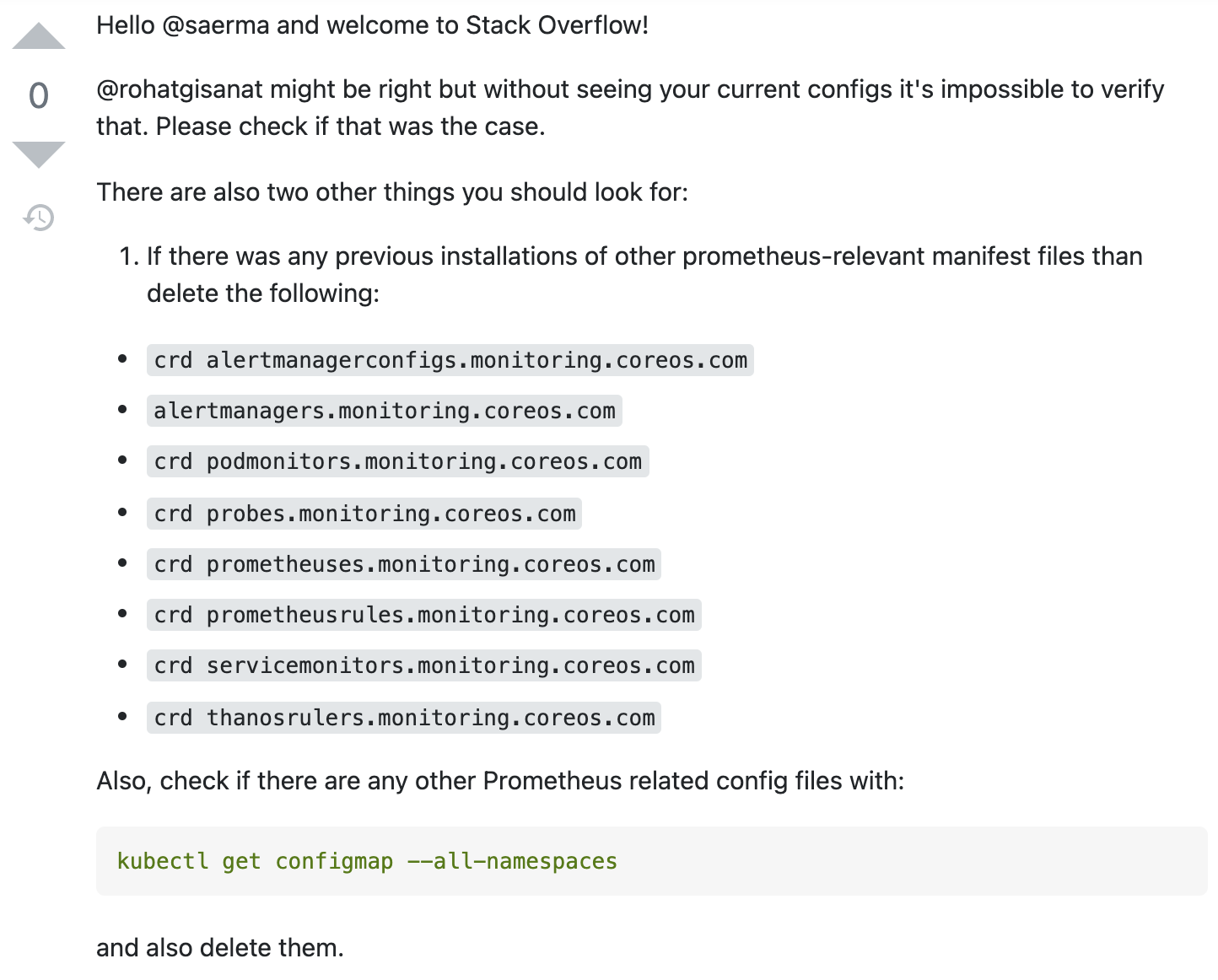Screen dimensions: 1218x980
Task: Click the vote count number 0
Action: (39, 95)
